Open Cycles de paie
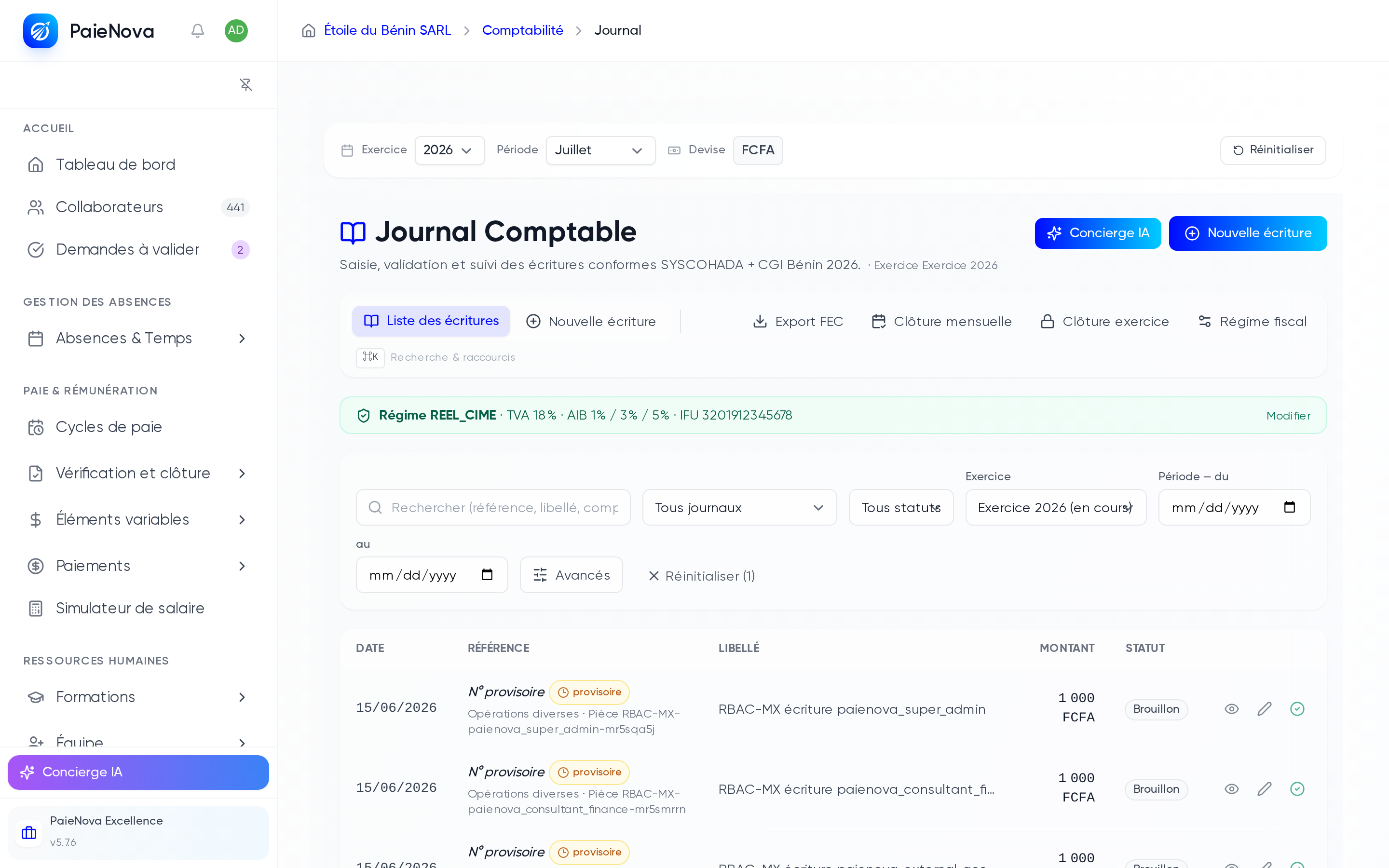1389x868 pixels. click(138, 427)
